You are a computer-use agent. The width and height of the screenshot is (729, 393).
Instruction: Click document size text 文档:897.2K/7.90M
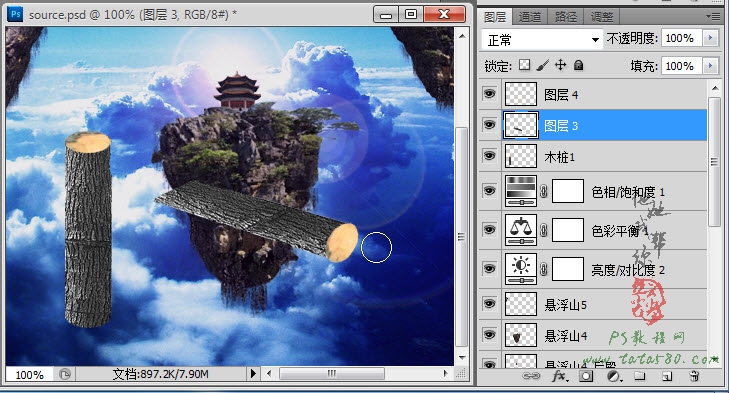tap(160, 373)
